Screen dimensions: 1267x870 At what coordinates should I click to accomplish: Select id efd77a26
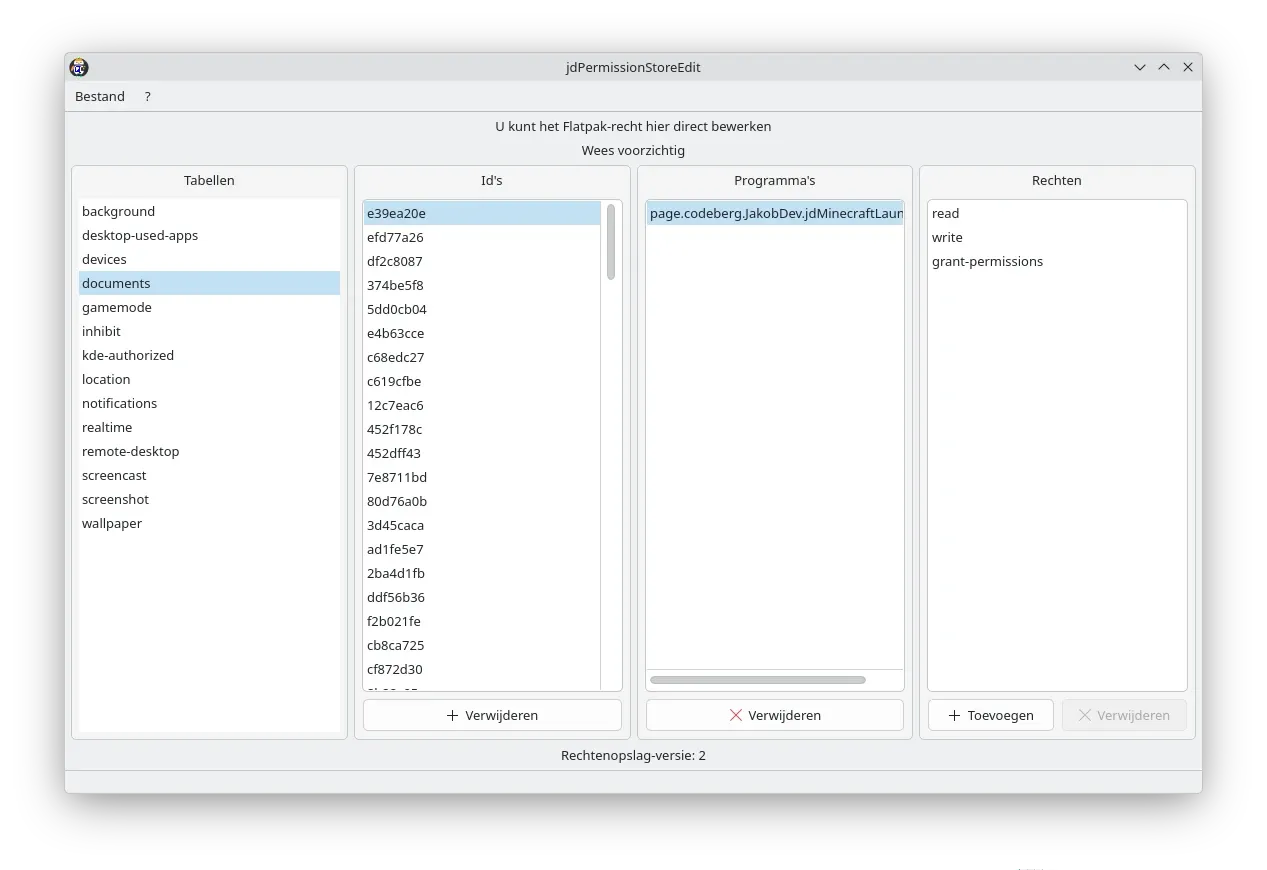click(x=482, y=237)
